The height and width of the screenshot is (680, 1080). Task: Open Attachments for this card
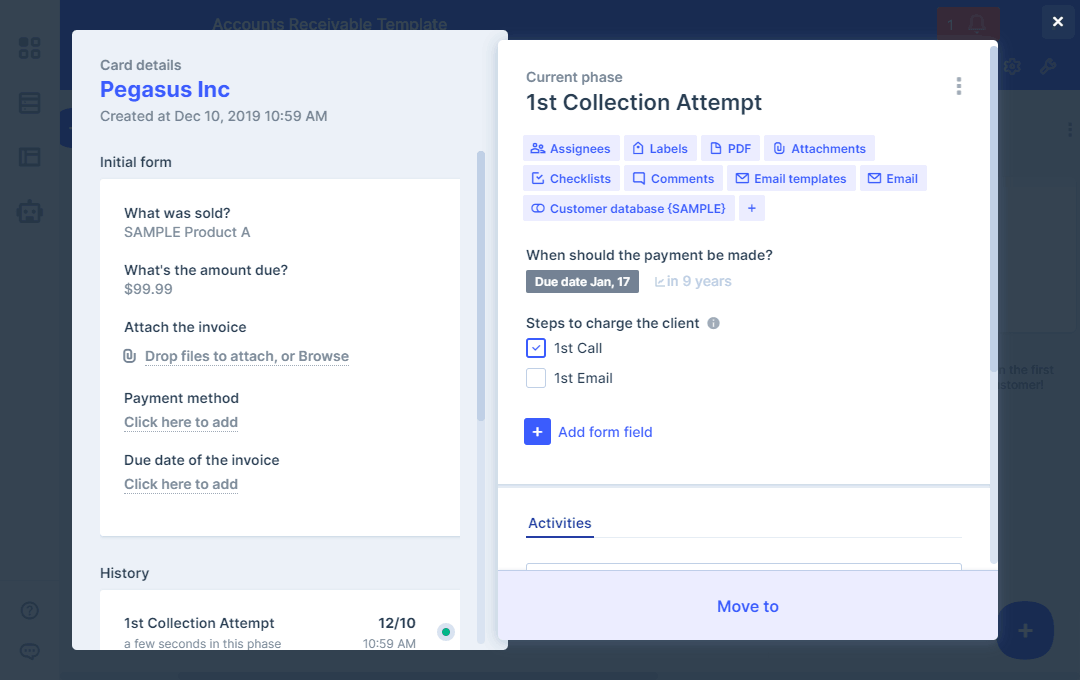click(x=818, y=148)
